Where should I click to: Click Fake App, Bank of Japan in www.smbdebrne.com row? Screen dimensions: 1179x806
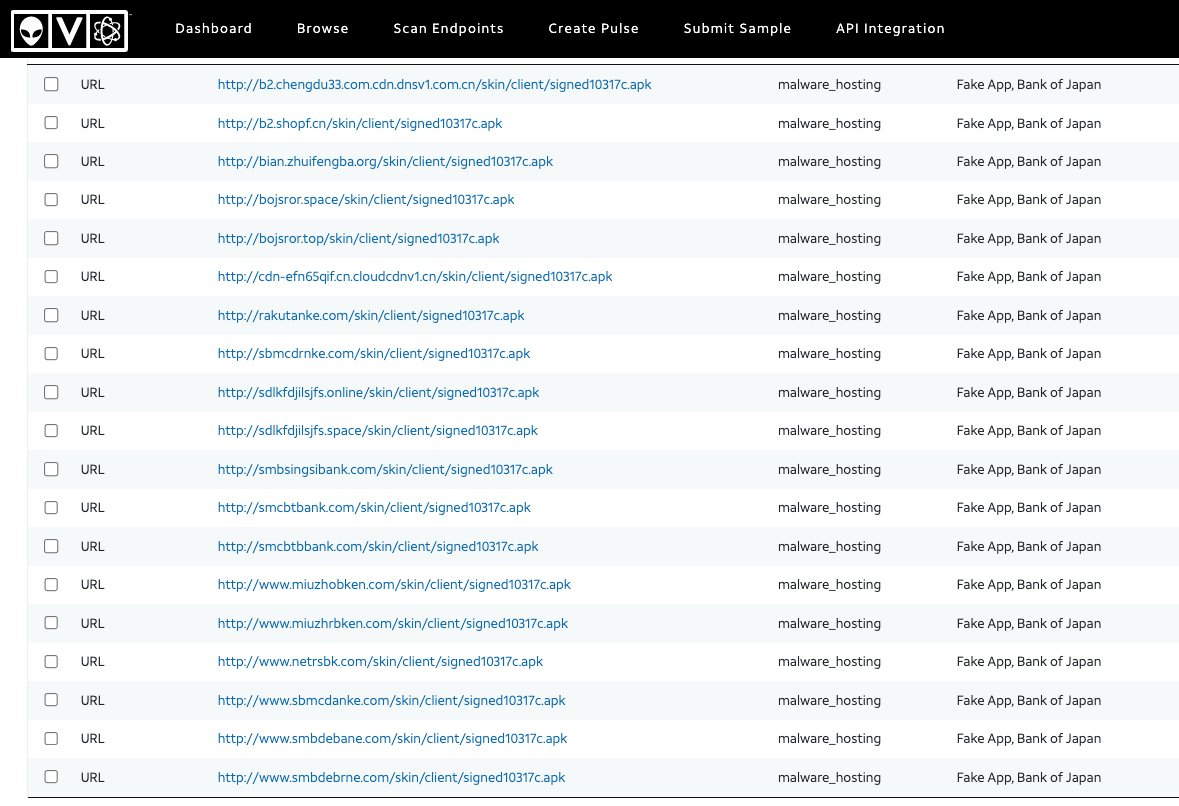tap(1029, 778)
